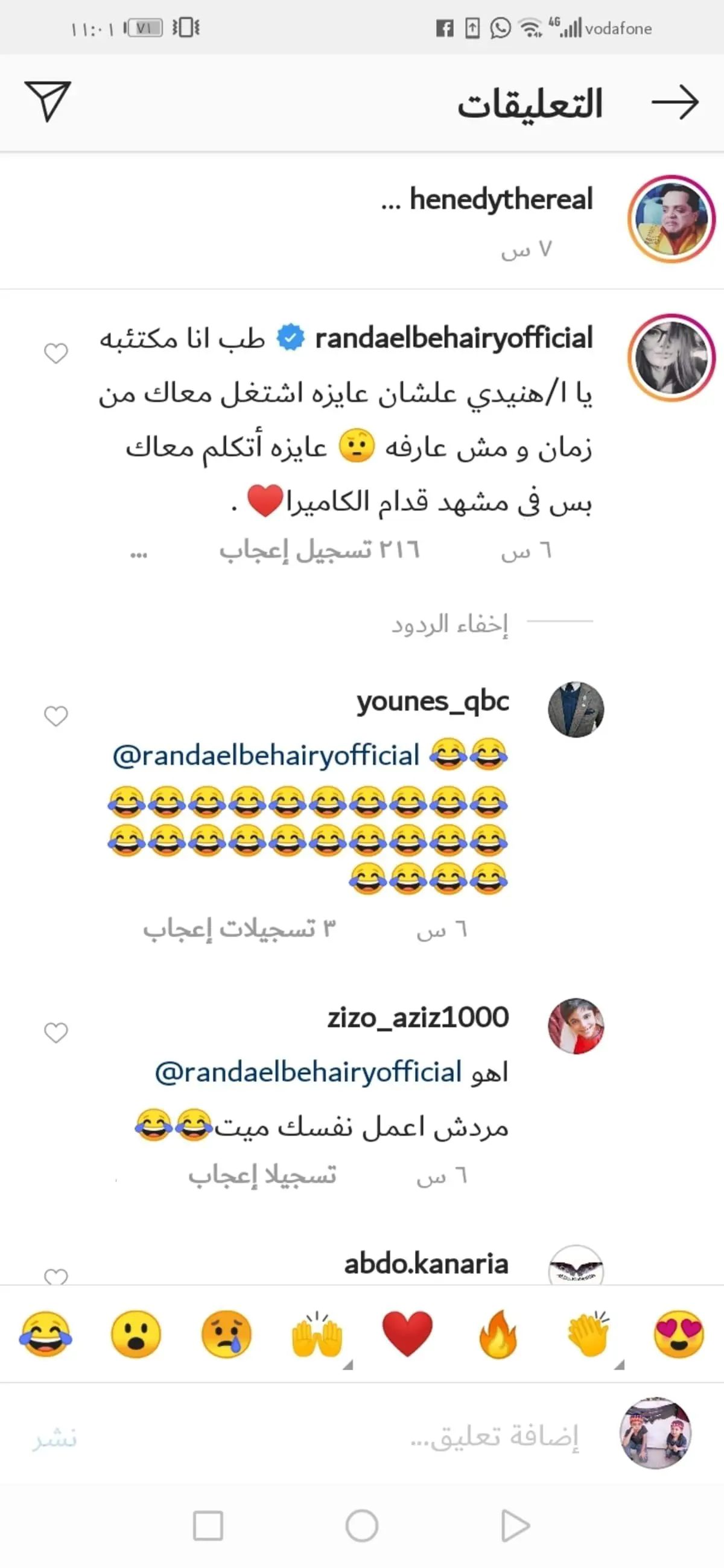Tap the direct message paper plane icon
Viewport: 724px width, 1568px height.
[48, 101]
